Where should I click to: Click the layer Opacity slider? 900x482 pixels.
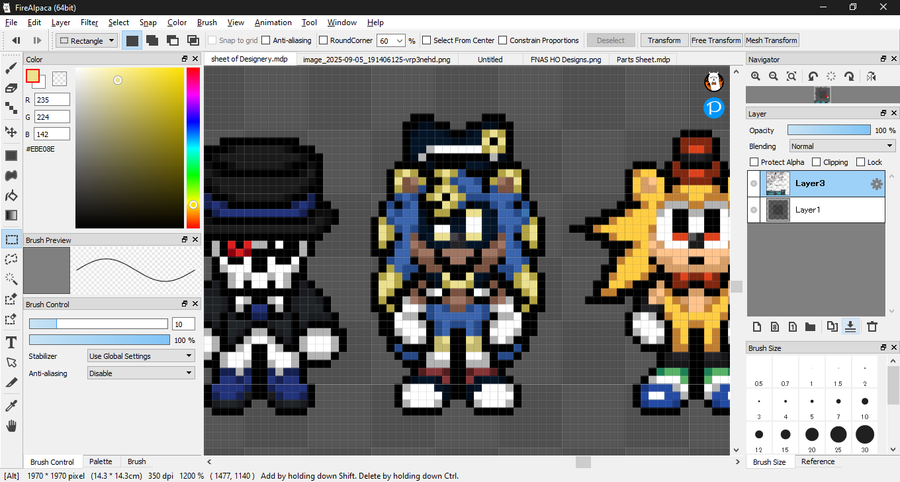[x=828, y=130]
